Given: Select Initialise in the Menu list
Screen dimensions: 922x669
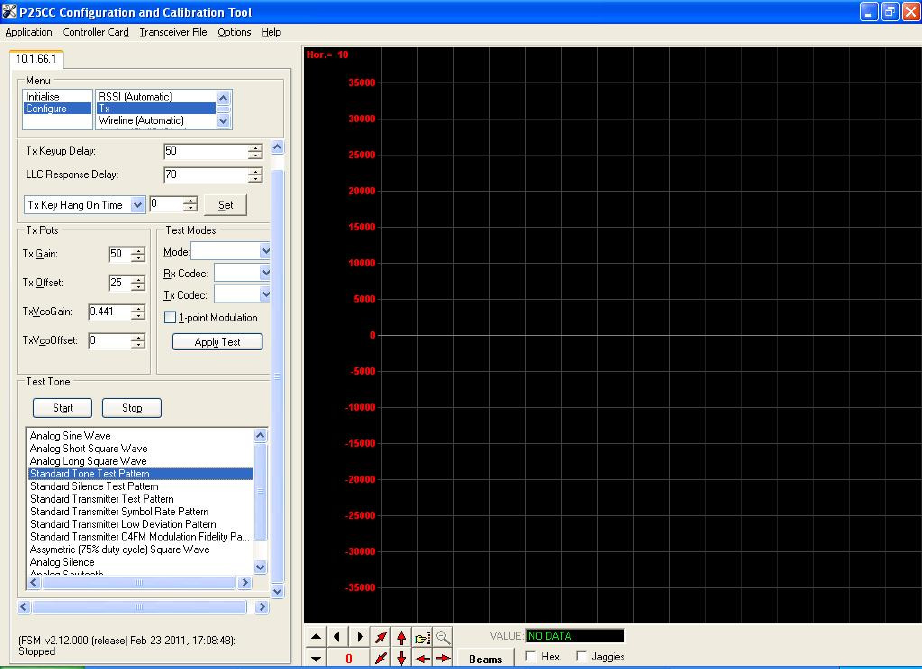Looking at the screenshot, I should 57,96.
